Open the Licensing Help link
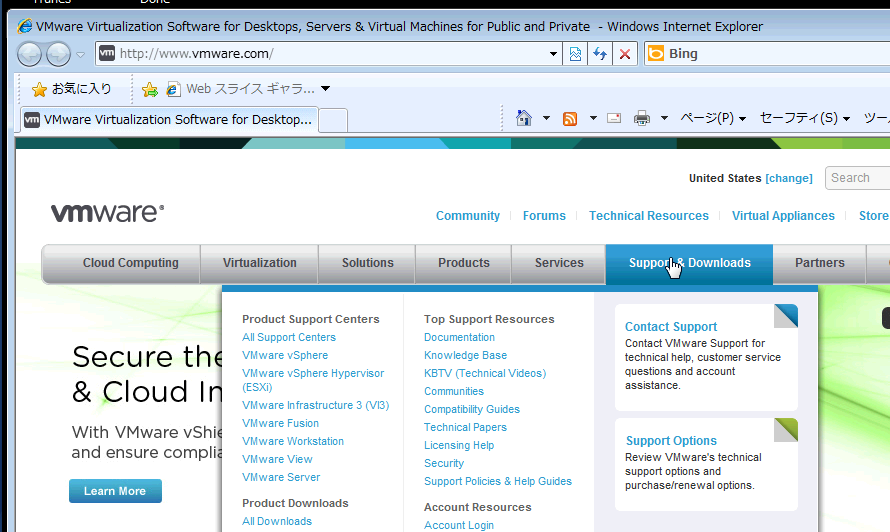The image size is (890, 532). 459,446
